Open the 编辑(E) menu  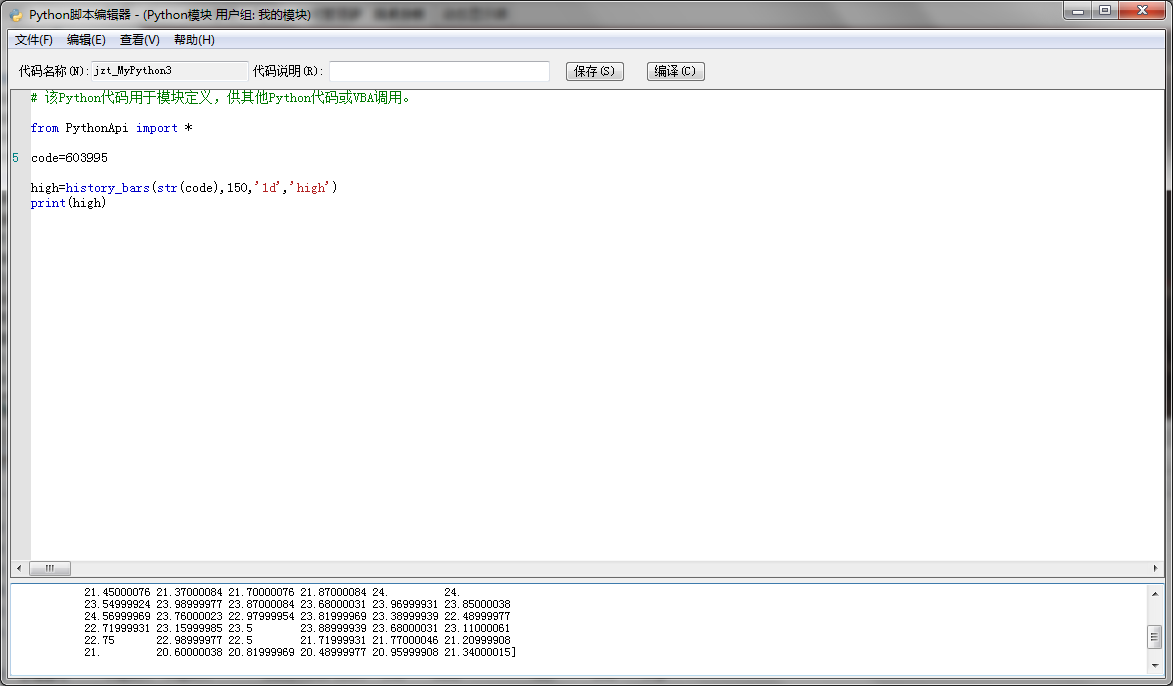86,40
